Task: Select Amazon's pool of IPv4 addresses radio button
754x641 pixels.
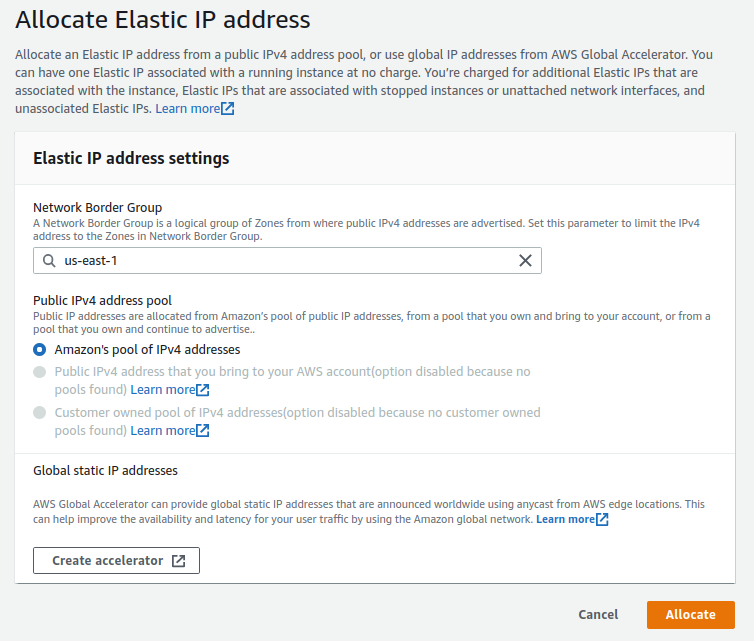Action: (40, 350)
